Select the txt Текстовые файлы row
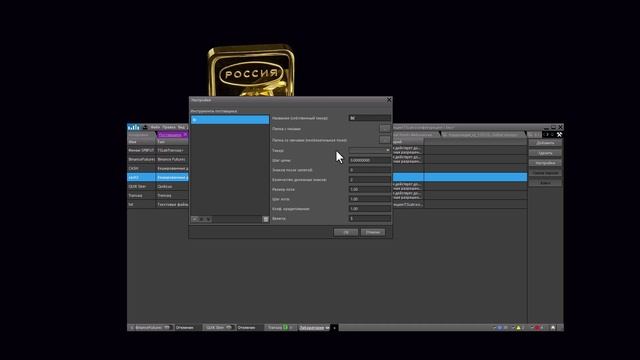This screenshot has width=640, height=360. (158, 204)
